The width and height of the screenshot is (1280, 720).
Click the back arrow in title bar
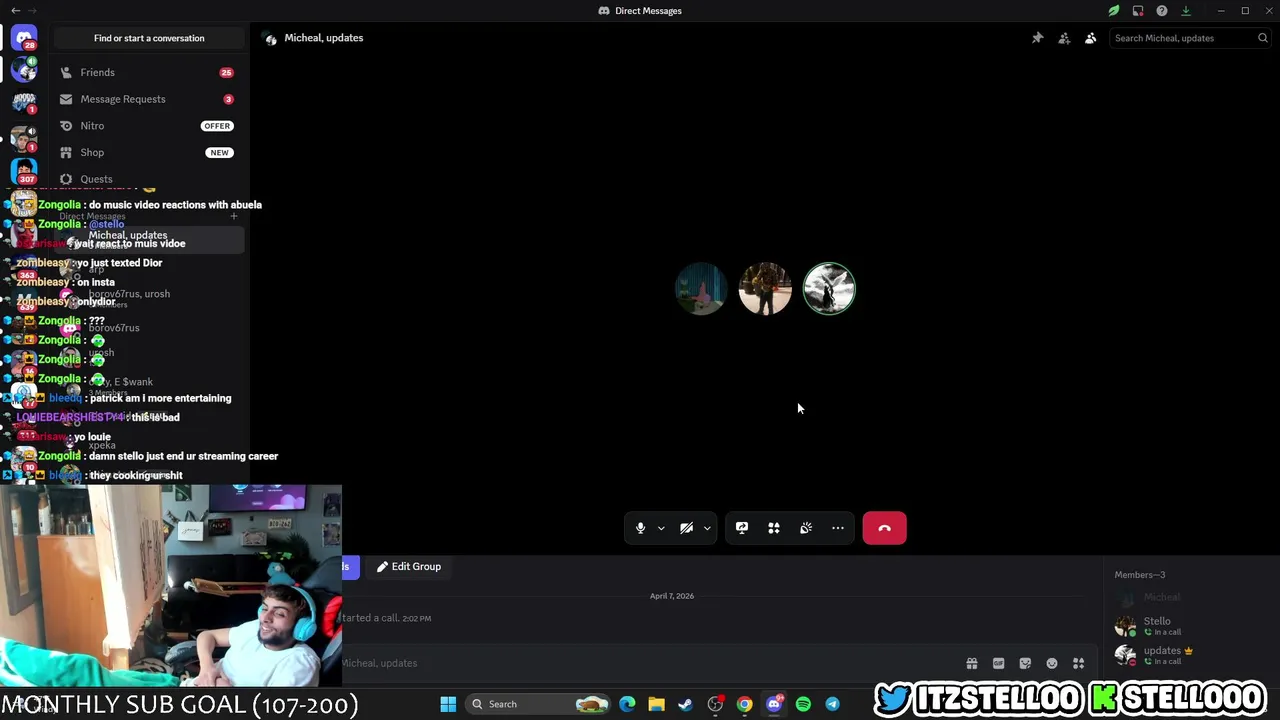(x=15, y=11)
